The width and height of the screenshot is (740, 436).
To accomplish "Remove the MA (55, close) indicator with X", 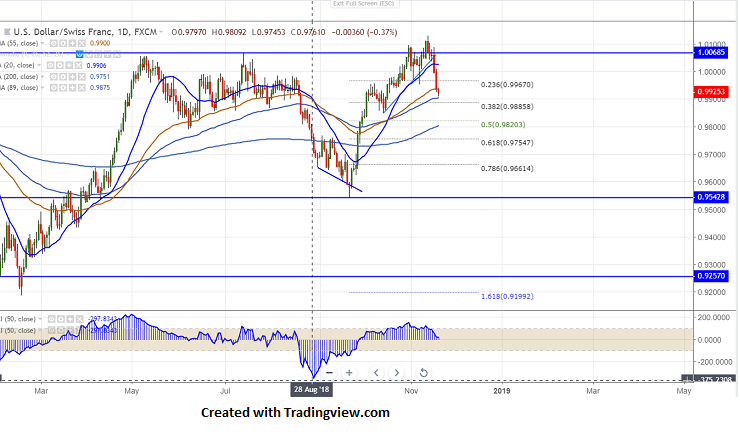I will 82,43.
